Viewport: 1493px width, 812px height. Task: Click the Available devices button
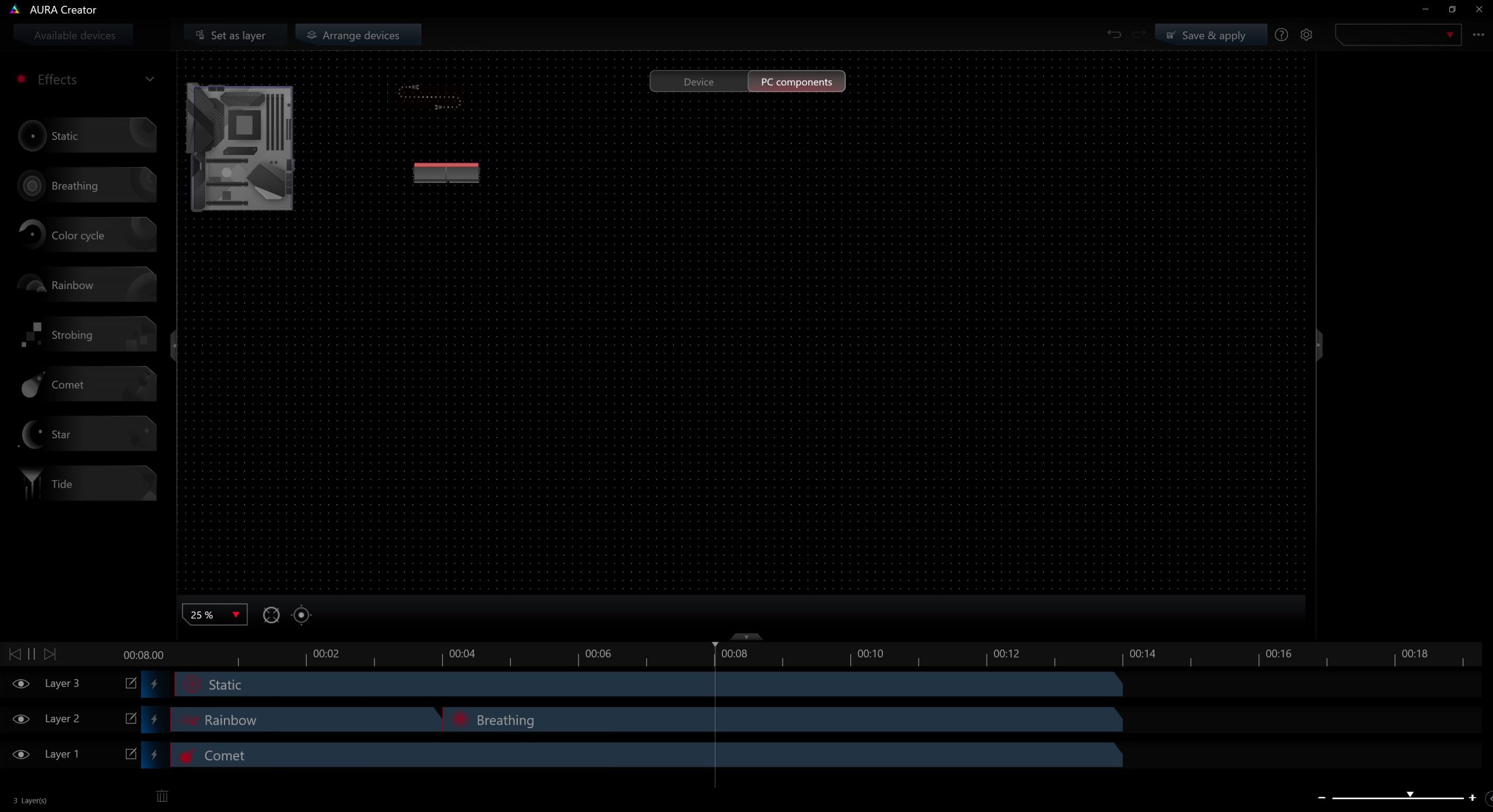[74, 35]
